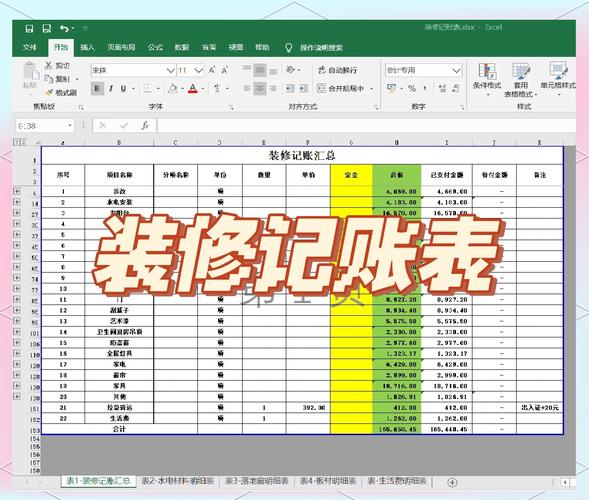This screenshot has height=500, width=589.
Task: Open the Merge and Center dropdown arrow
Action: (x=372, y=89)
